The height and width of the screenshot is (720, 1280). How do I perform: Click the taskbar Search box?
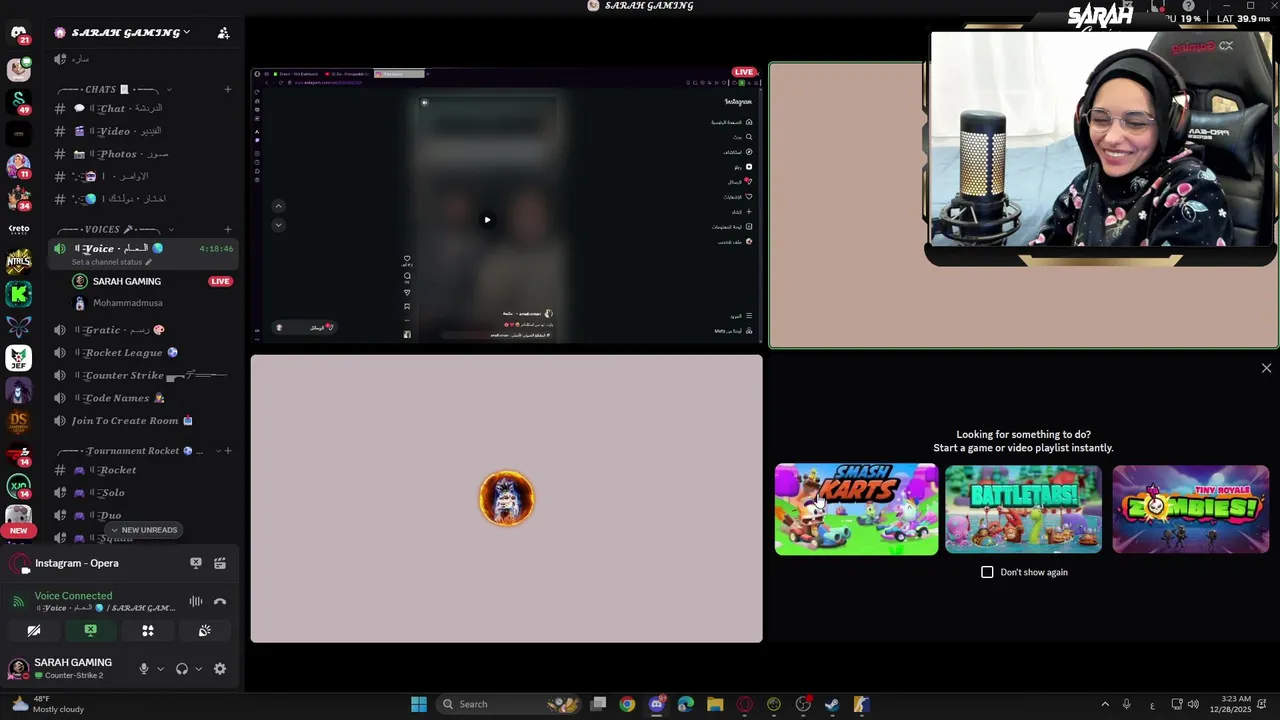click(x=509, y=704)
